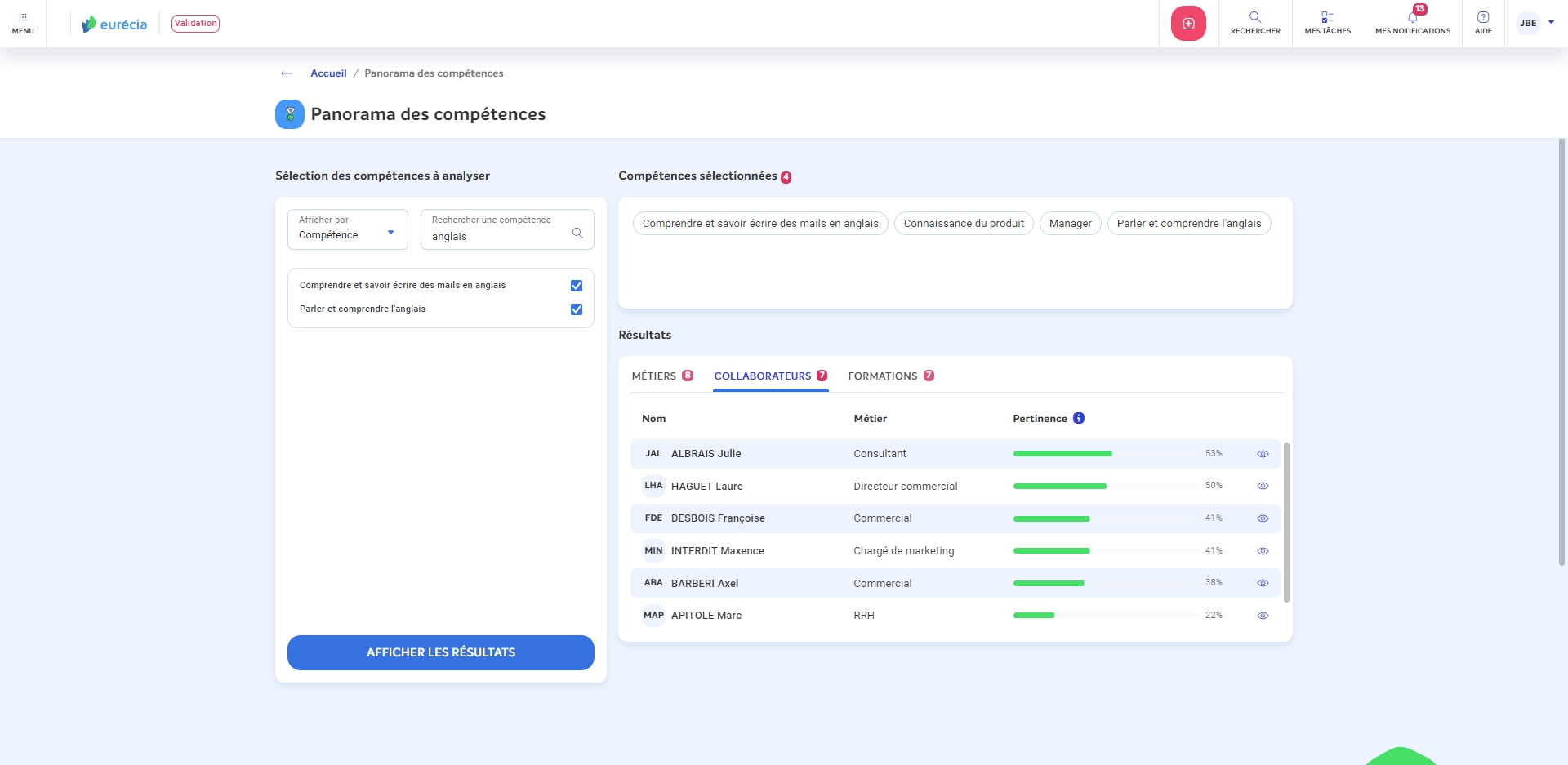Click the Manager competence chip
Screen dimensions: 1568x765
pos(1071,224)
